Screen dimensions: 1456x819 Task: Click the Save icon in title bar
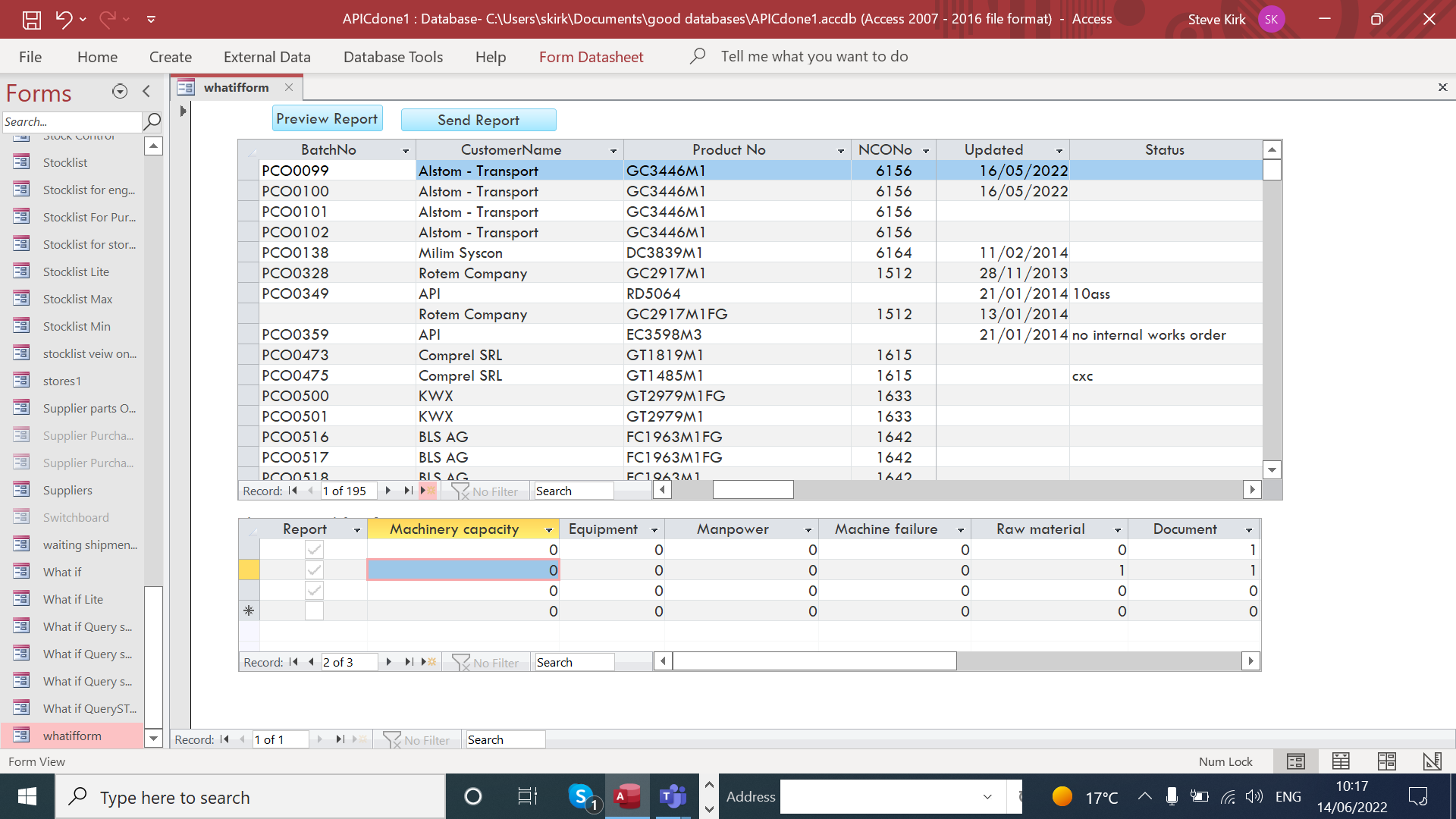tap(31, 19)
